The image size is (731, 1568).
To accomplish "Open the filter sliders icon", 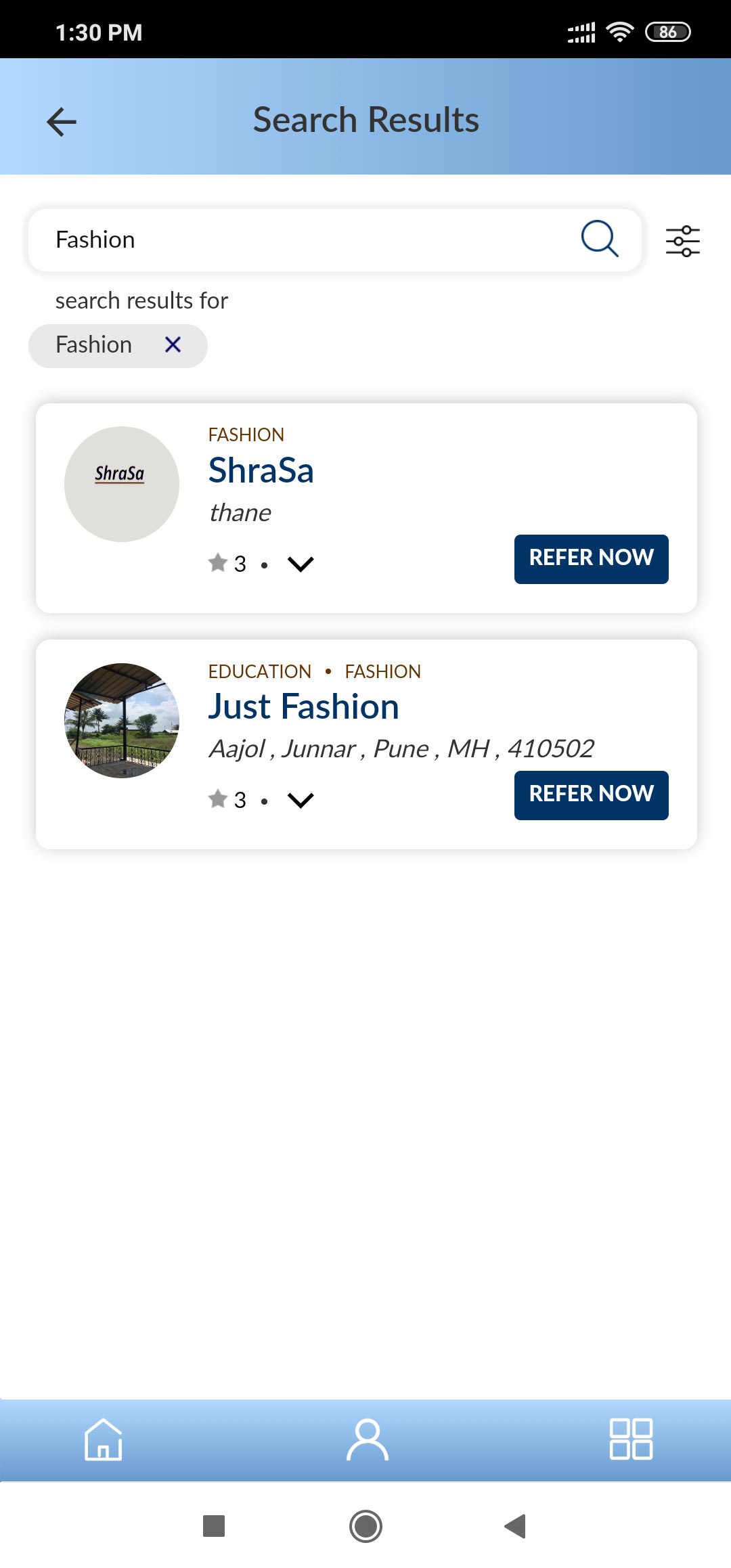I will coord(682,241).
